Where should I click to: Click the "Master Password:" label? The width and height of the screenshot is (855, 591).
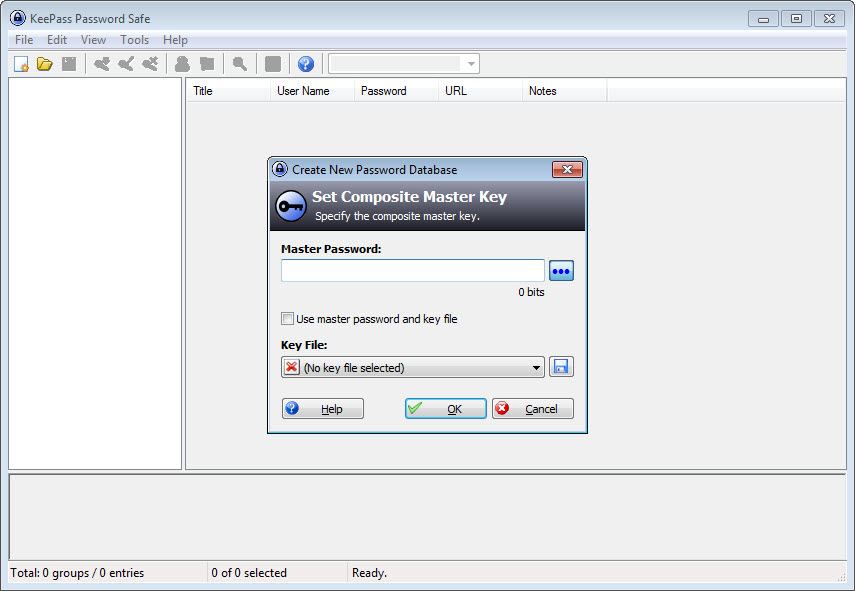point(331,249)
